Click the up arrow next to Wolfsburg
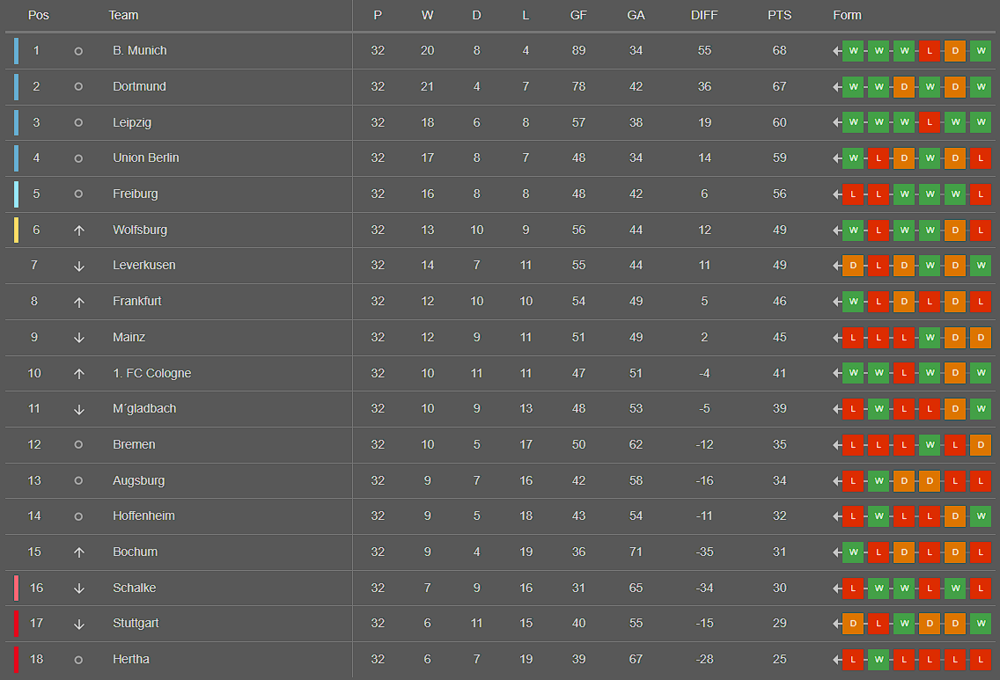Screen dimensions: 1000x680 point(79,230)
